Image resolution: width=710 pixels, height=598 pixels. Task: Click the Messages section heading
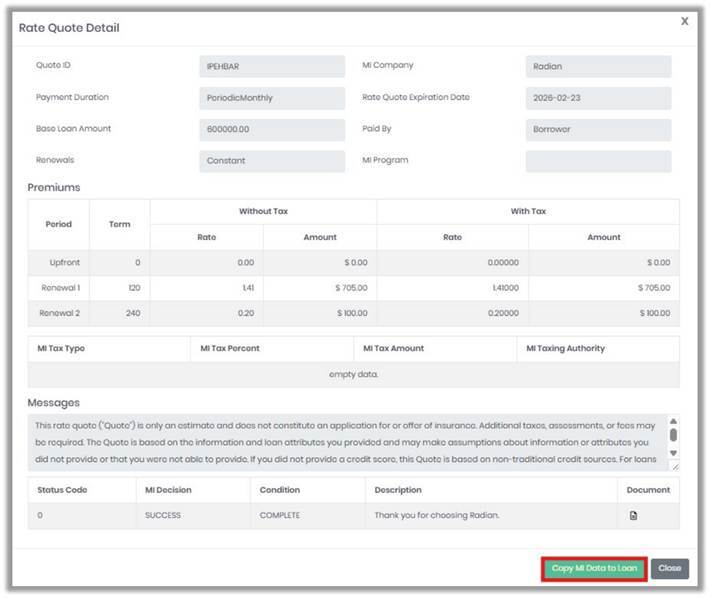click(53, 403)
